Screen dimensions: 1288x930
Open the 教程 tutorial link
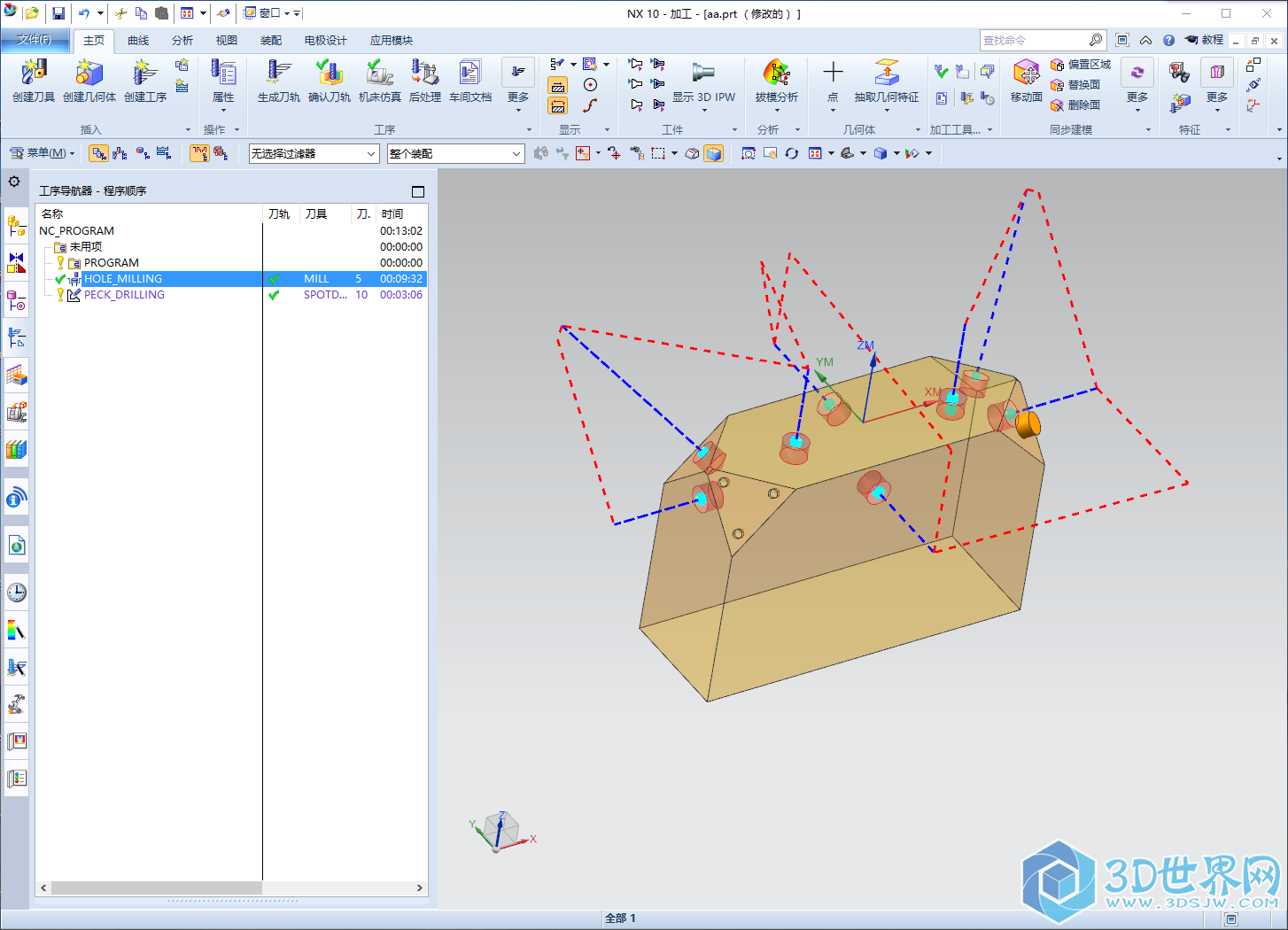1205,40
